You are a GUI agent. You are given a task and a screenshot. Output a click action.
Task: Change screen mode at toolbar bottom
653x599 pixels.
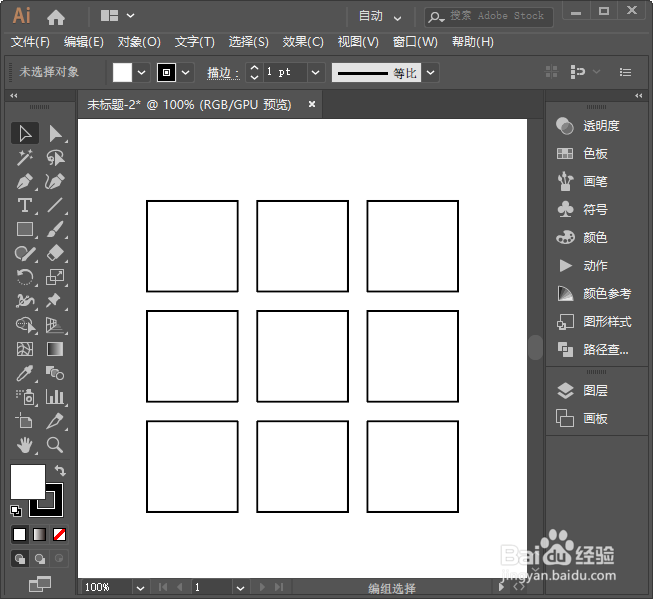tap(40, 584)
